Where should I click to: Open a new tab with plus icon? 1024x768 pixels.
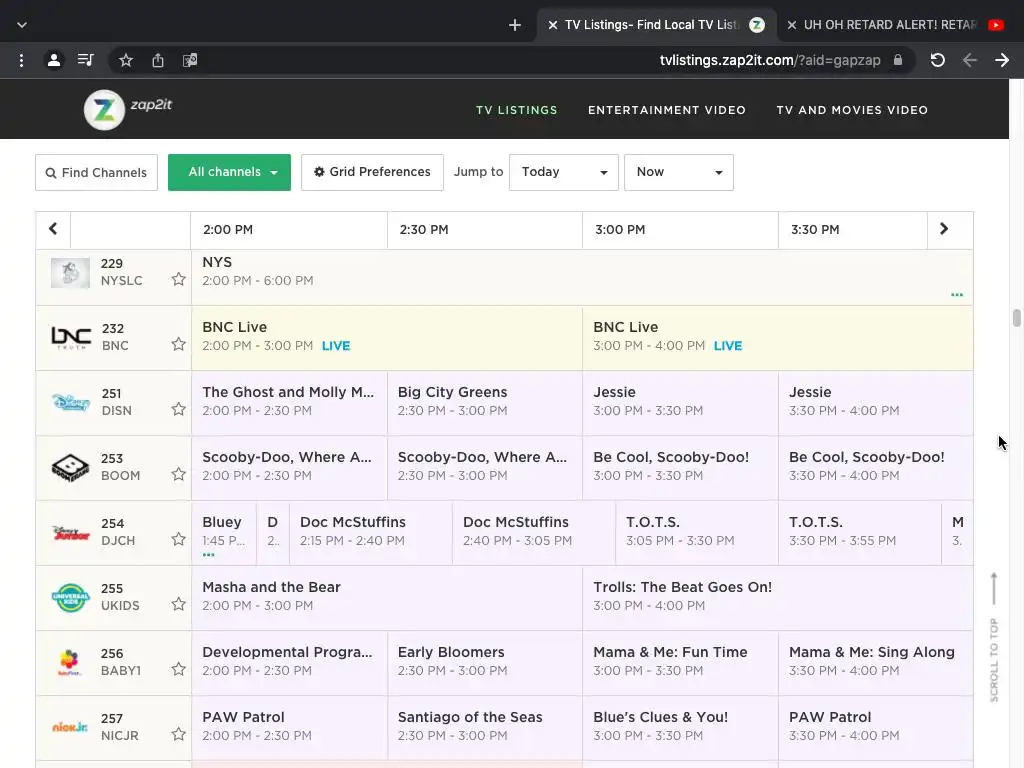click(x=515, y=25)
